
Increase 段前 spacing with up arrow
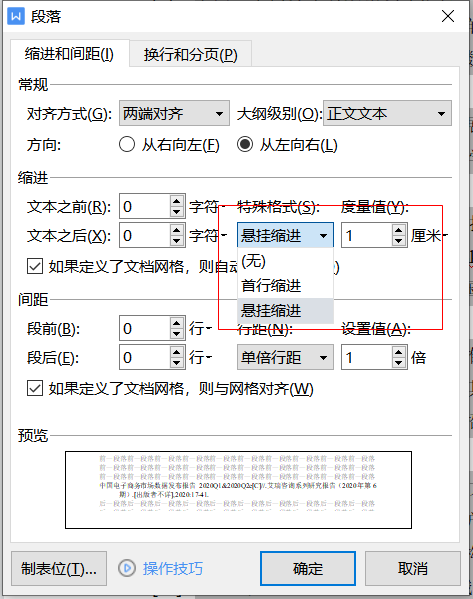point(177,322)
